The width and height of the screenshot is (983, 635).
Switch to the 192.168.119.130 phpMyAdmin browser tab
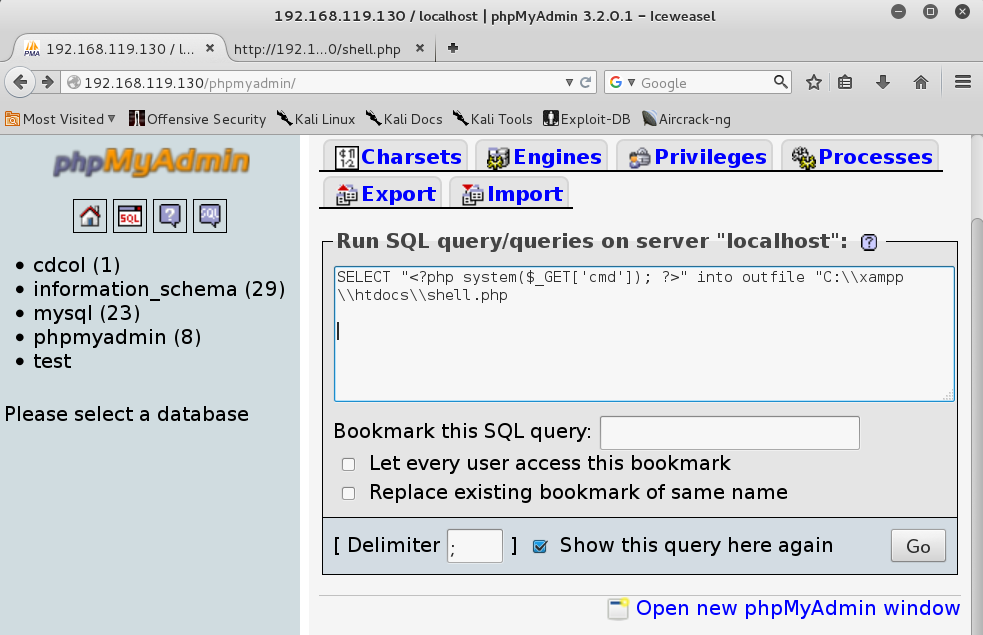(x=120, y=48)
